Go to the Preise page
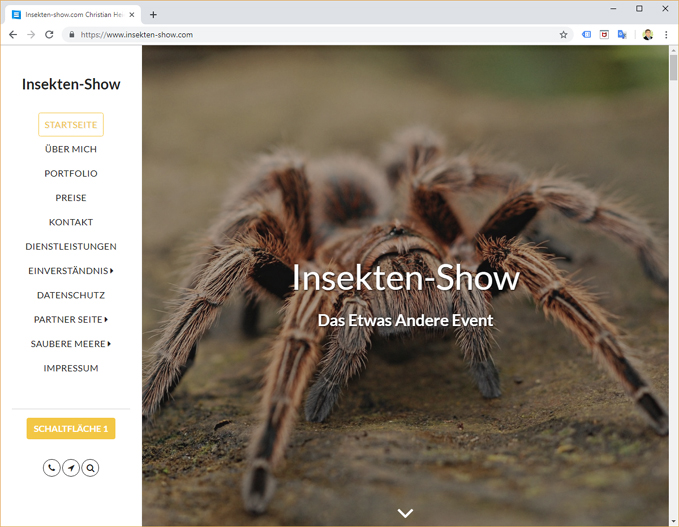 coord(71,197)
